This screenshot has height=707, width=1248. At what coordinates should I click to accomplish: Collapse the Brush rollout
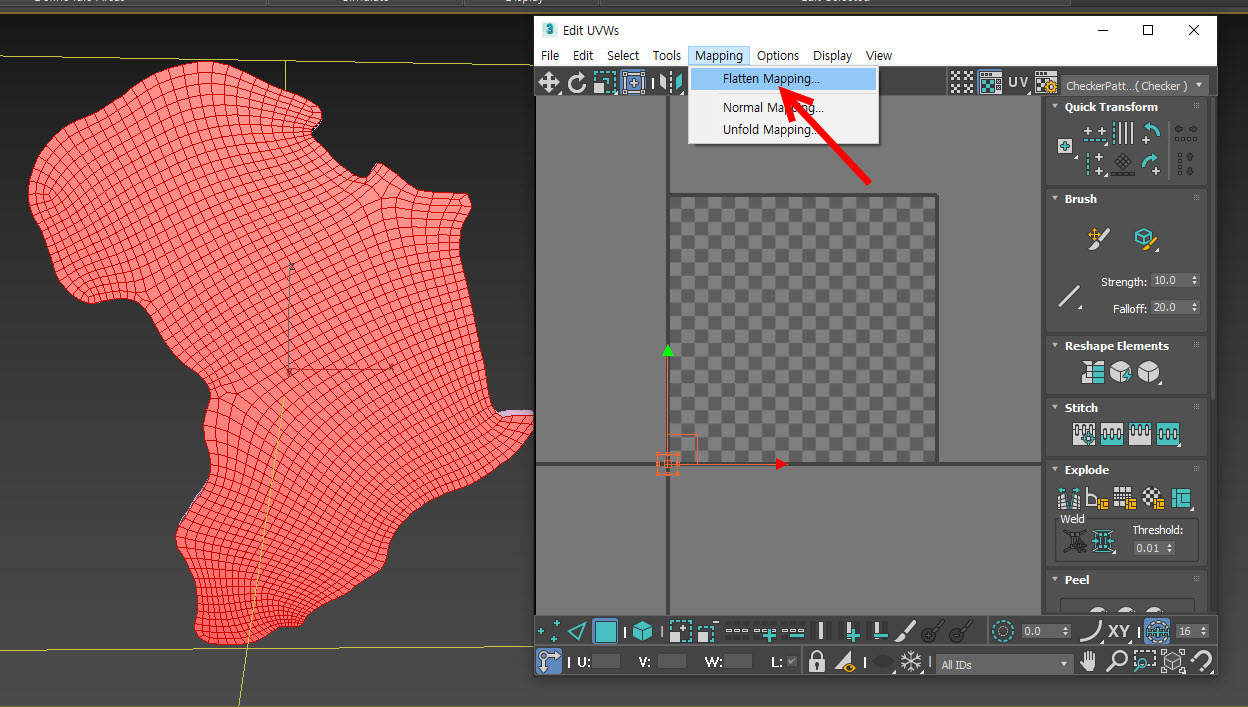(1055, 199)
